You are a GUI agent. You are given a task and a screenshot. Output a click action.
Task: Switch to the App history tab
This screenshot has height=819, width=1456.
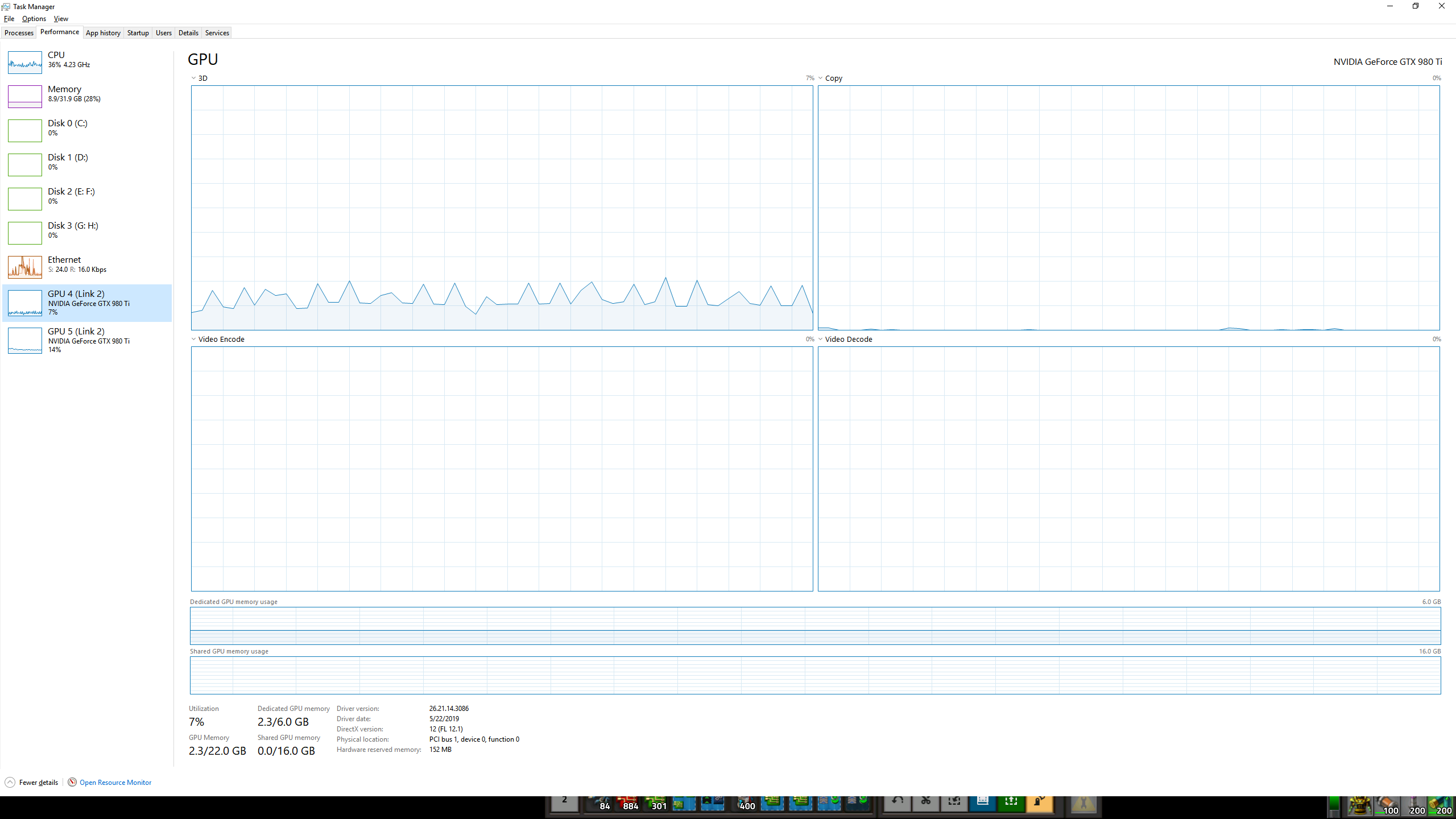[103, 33]
